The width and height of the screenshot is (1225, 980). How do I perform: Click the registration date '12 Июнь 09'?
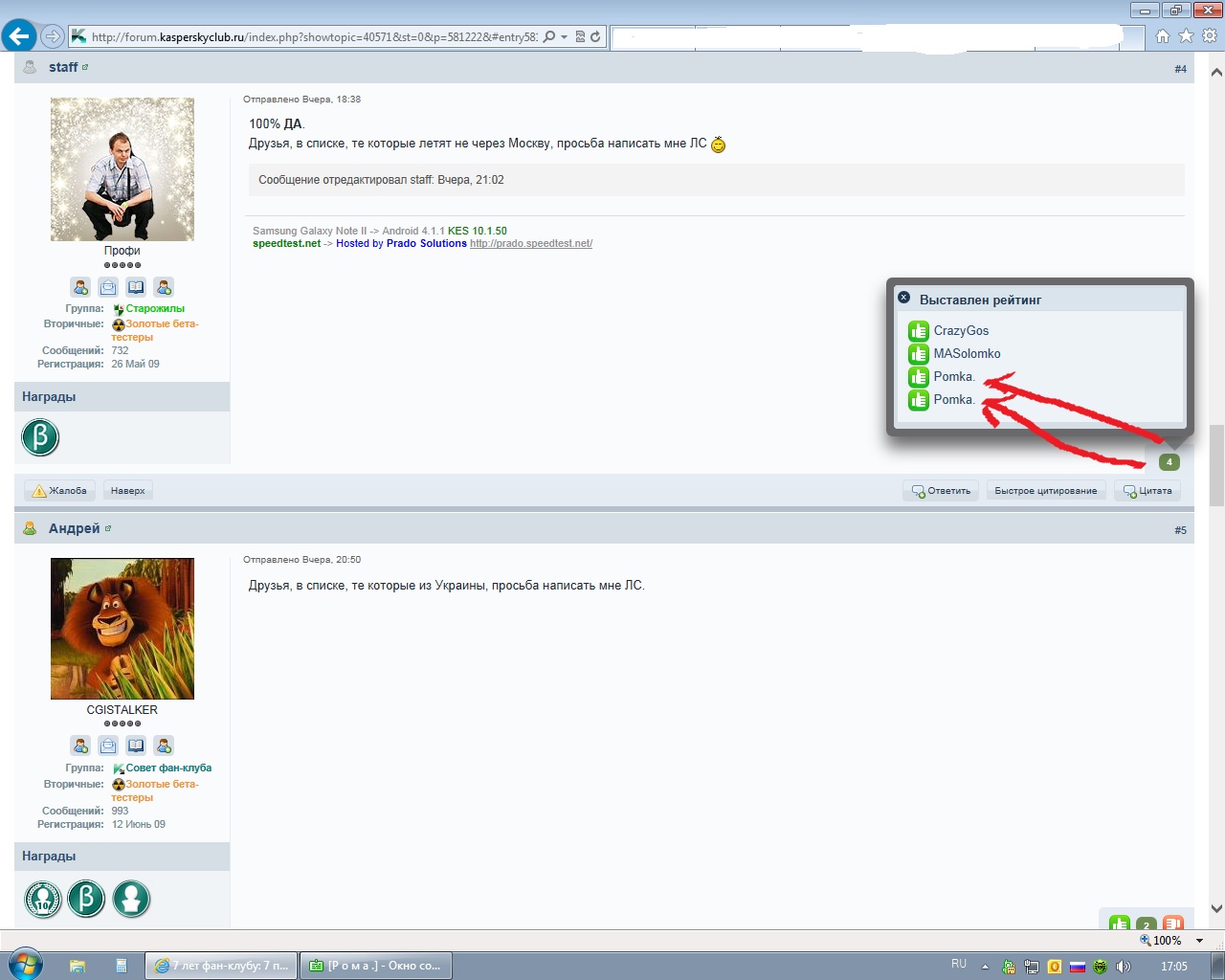click(x=139, y=824)
